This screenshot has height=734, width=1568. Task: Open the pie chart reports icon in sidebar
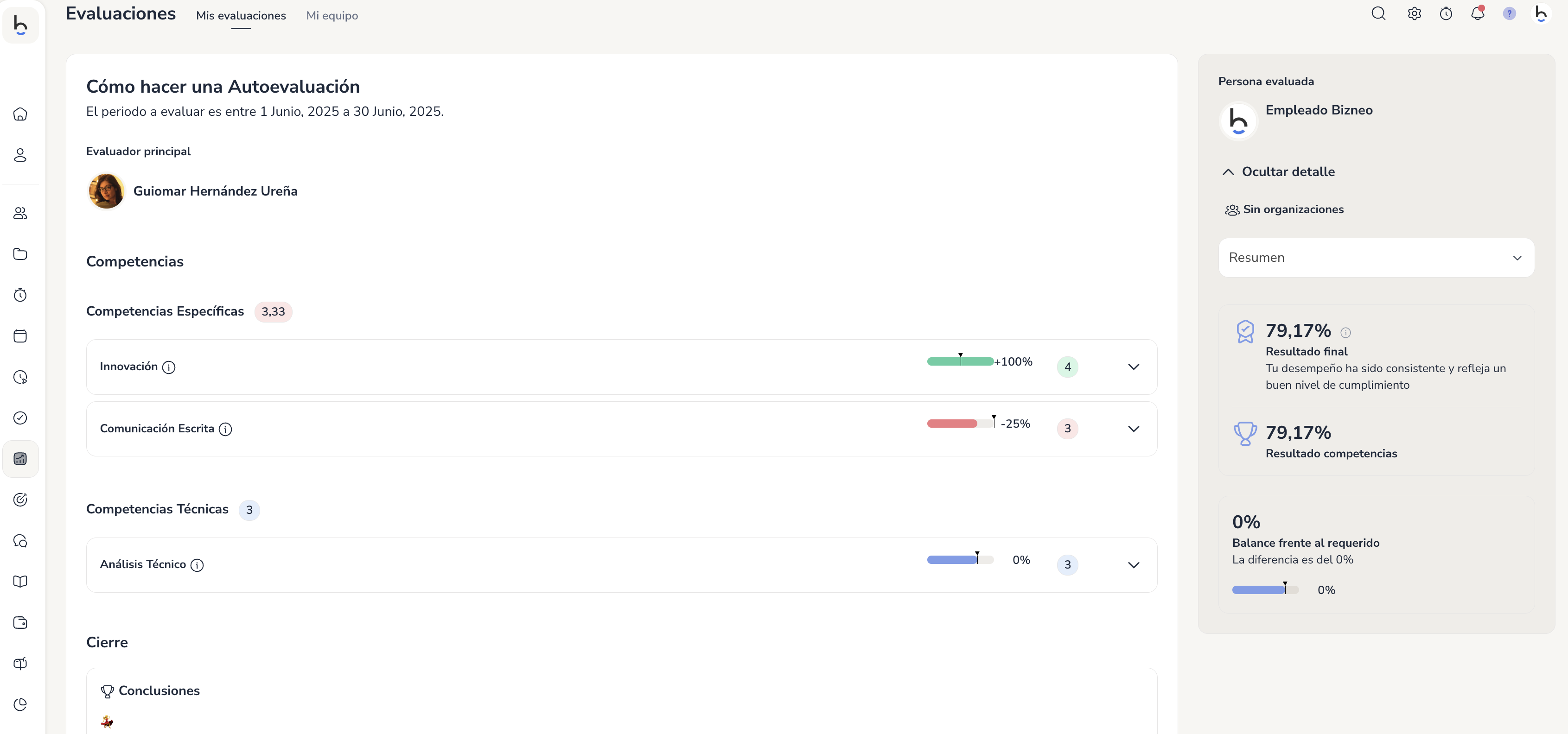click(20, 704)
